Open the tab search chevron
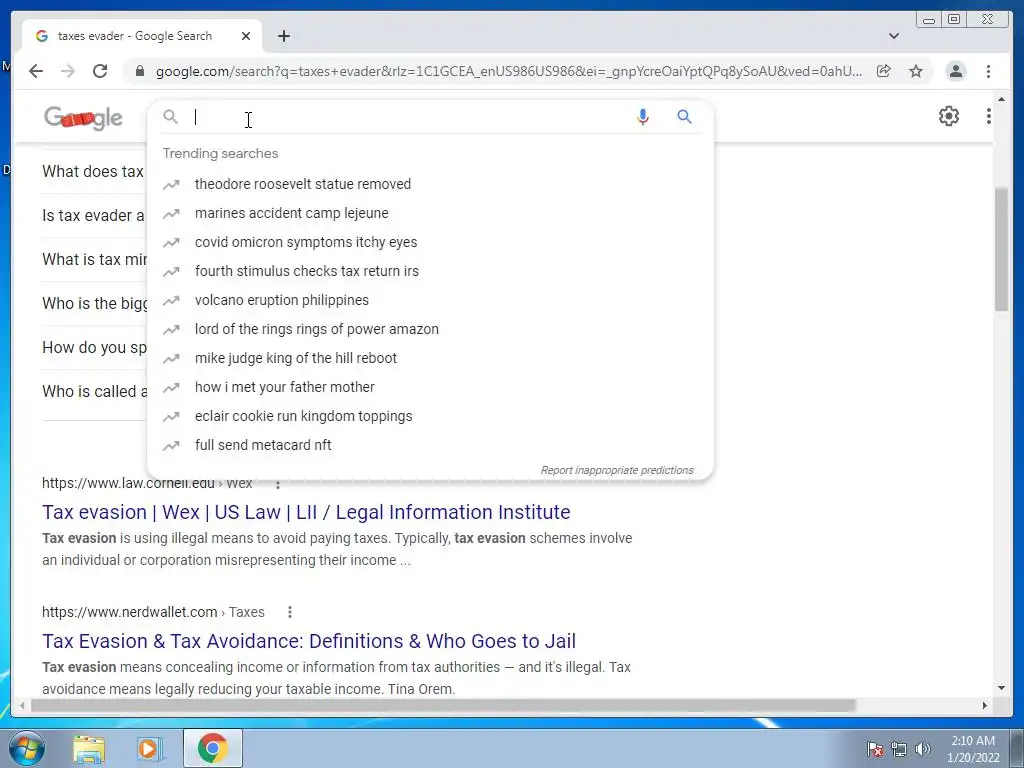Image resolution: width=1024 pixels, height=768 pixels. [894, 36]
